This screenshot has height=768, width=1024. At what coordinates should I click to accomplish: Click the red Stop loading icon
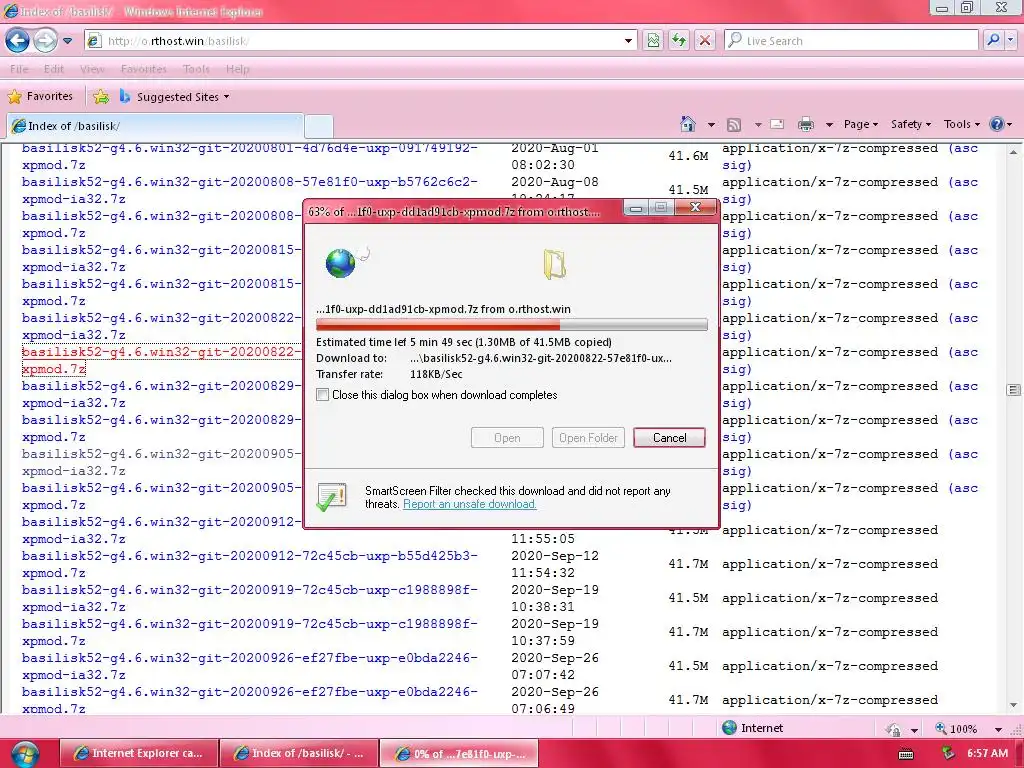pyautogui.click(x=705, y=40)
